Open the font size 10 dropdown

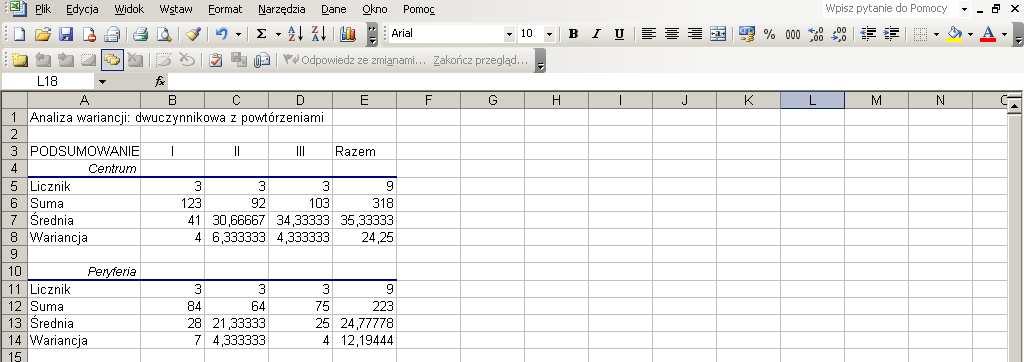(549, 34)
